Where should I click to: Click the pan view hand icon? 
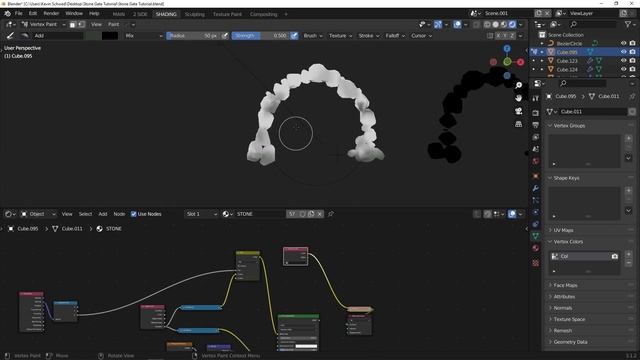pos(518,98)
